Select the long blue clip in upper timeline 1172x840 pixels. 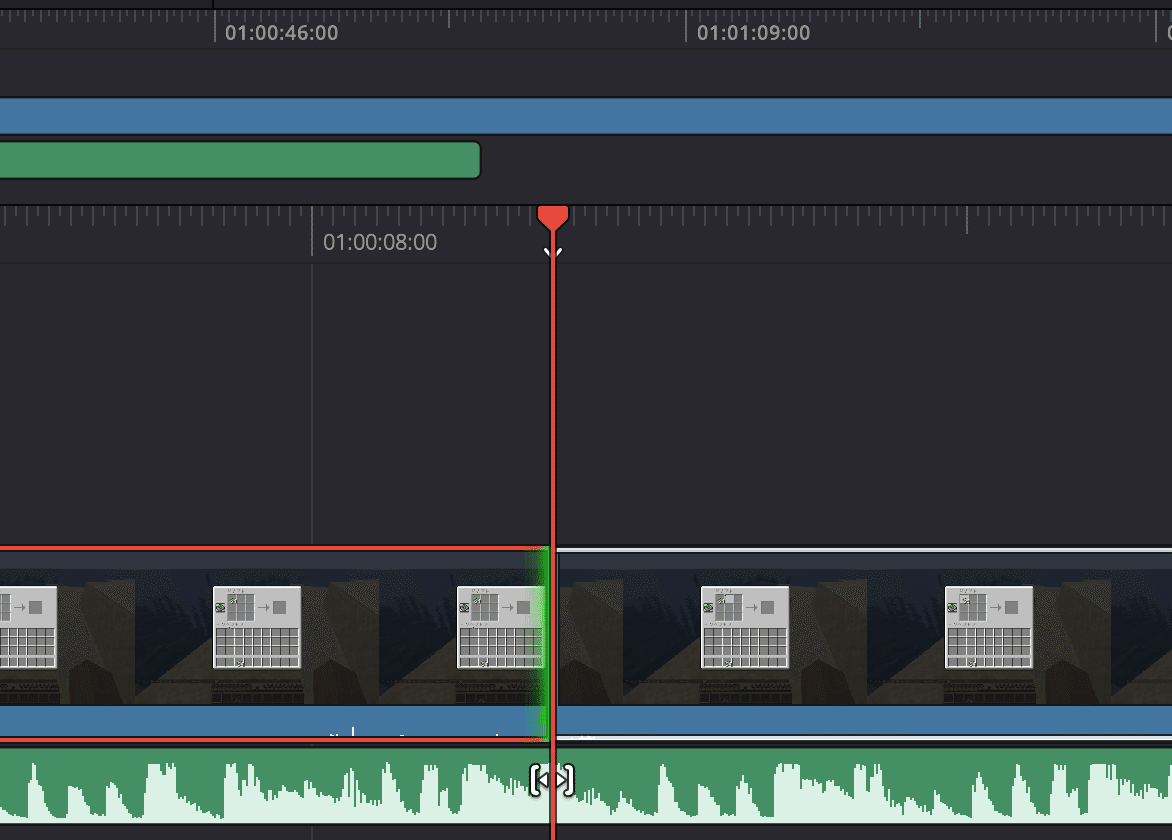586,116
